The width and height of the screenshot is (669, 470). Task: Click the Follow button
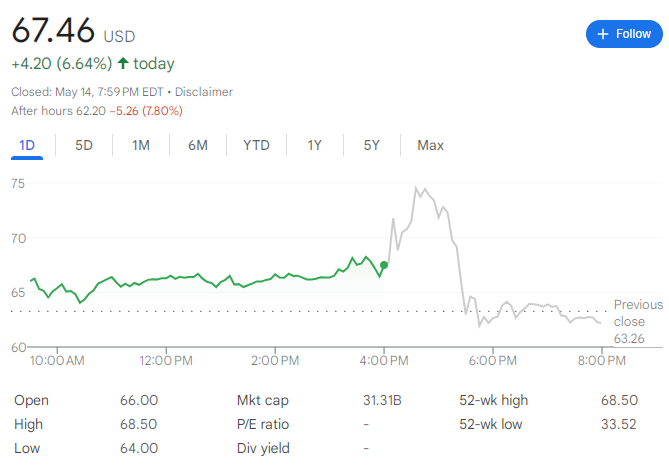coord(623,34)
